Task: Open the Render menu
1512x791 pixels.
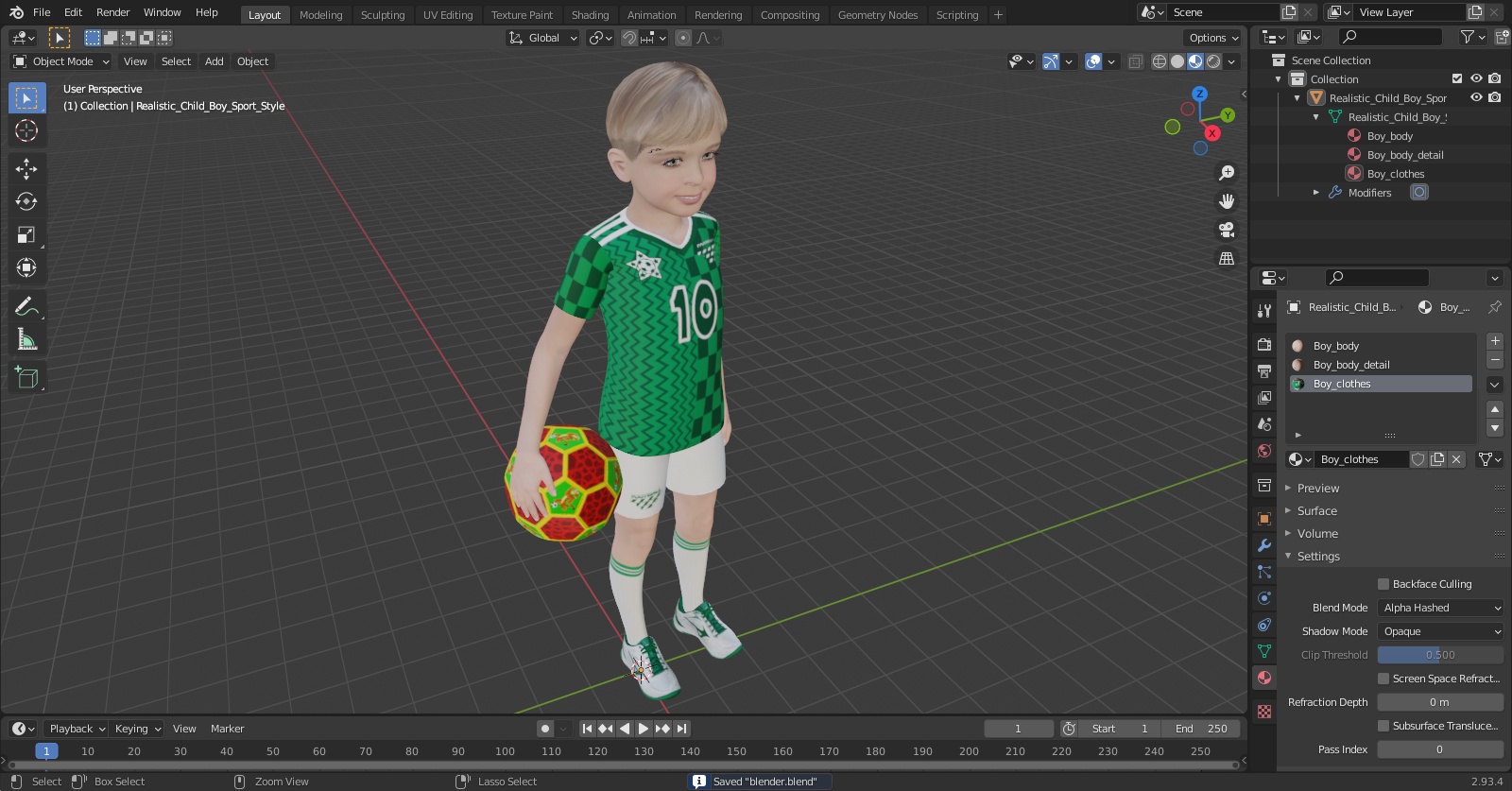Action: (x=112, y=12)
